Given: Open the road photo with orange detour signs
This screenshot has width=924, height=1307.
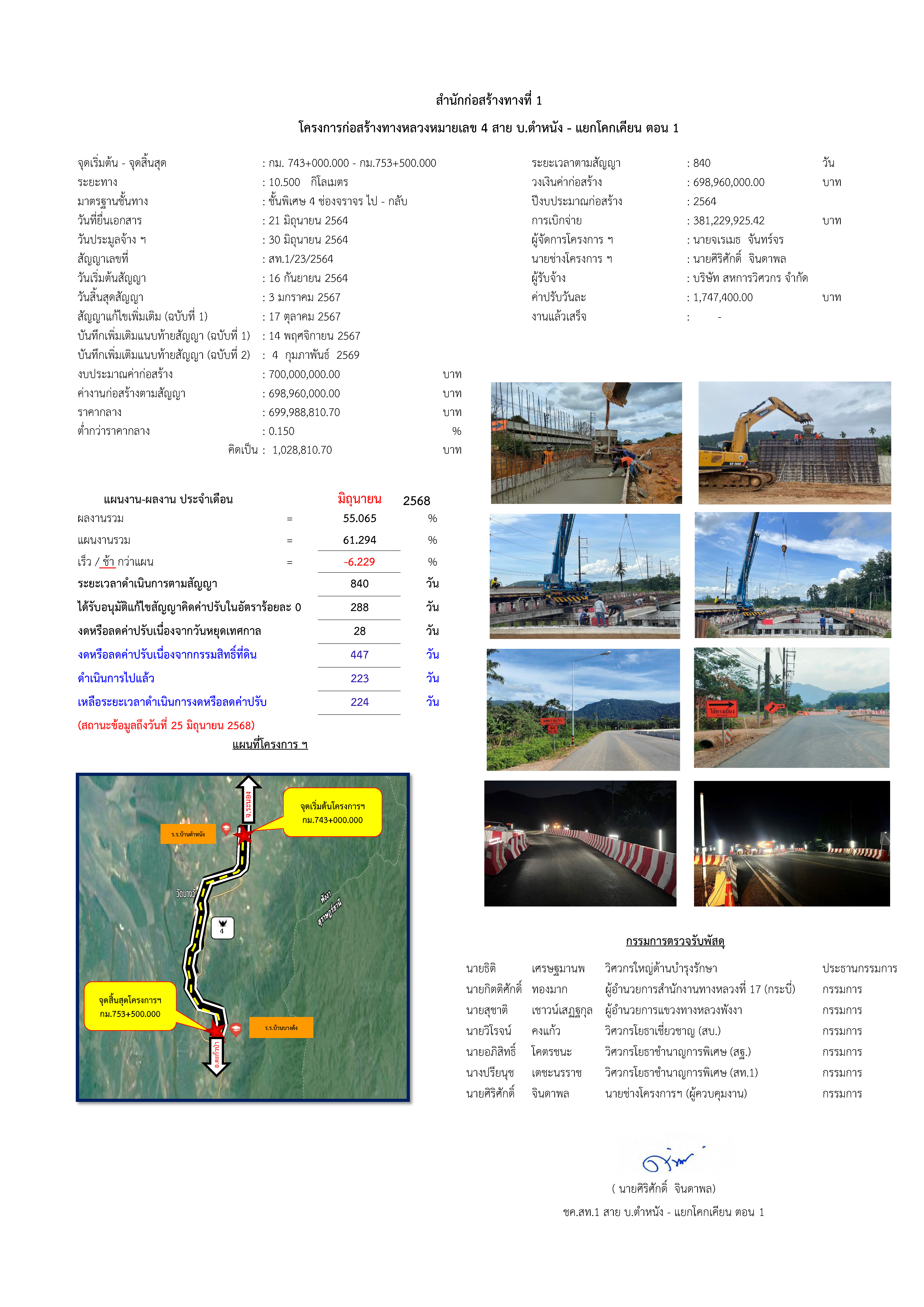Looking at the screenshot, I should point(791,708).
